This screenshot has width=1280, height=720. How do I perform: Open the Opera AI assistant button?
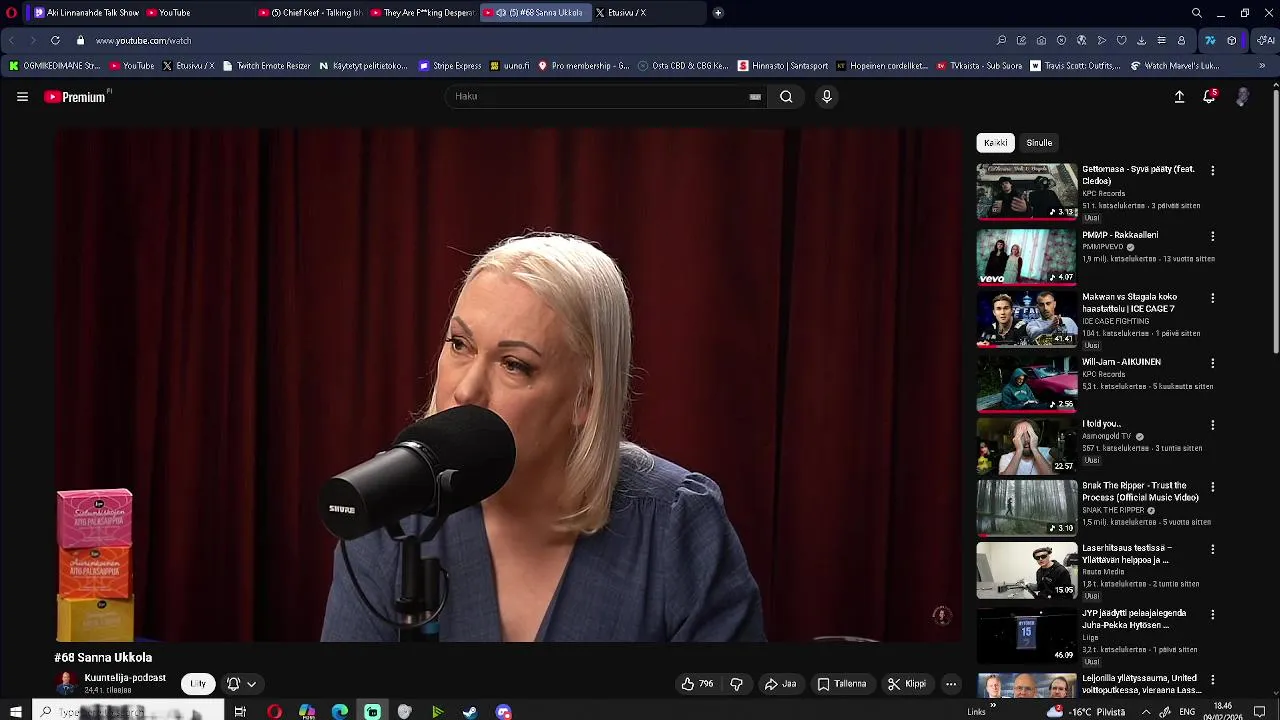(1268, 41)
